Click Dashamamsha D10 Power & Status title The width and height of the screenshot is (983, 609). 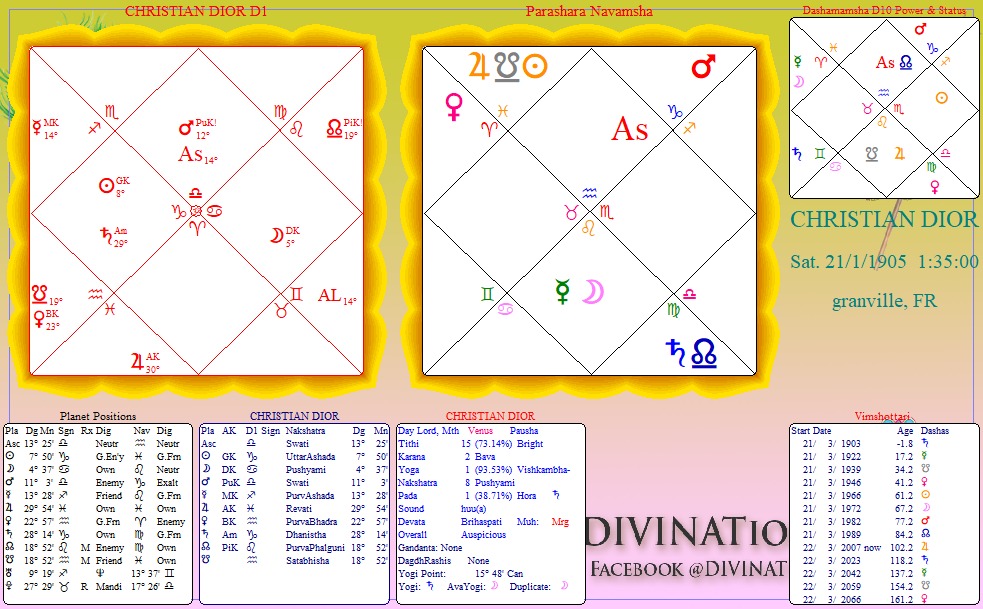(x=884, y=10)
